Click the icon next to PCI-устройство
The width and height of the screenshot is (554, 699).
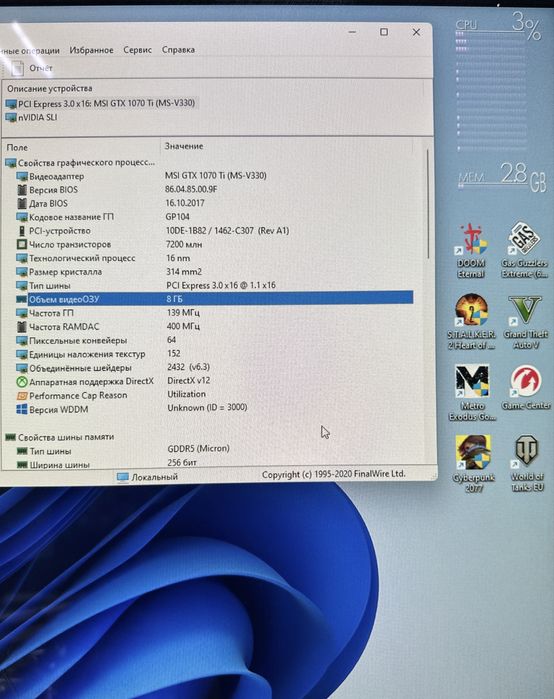(22, 231)
